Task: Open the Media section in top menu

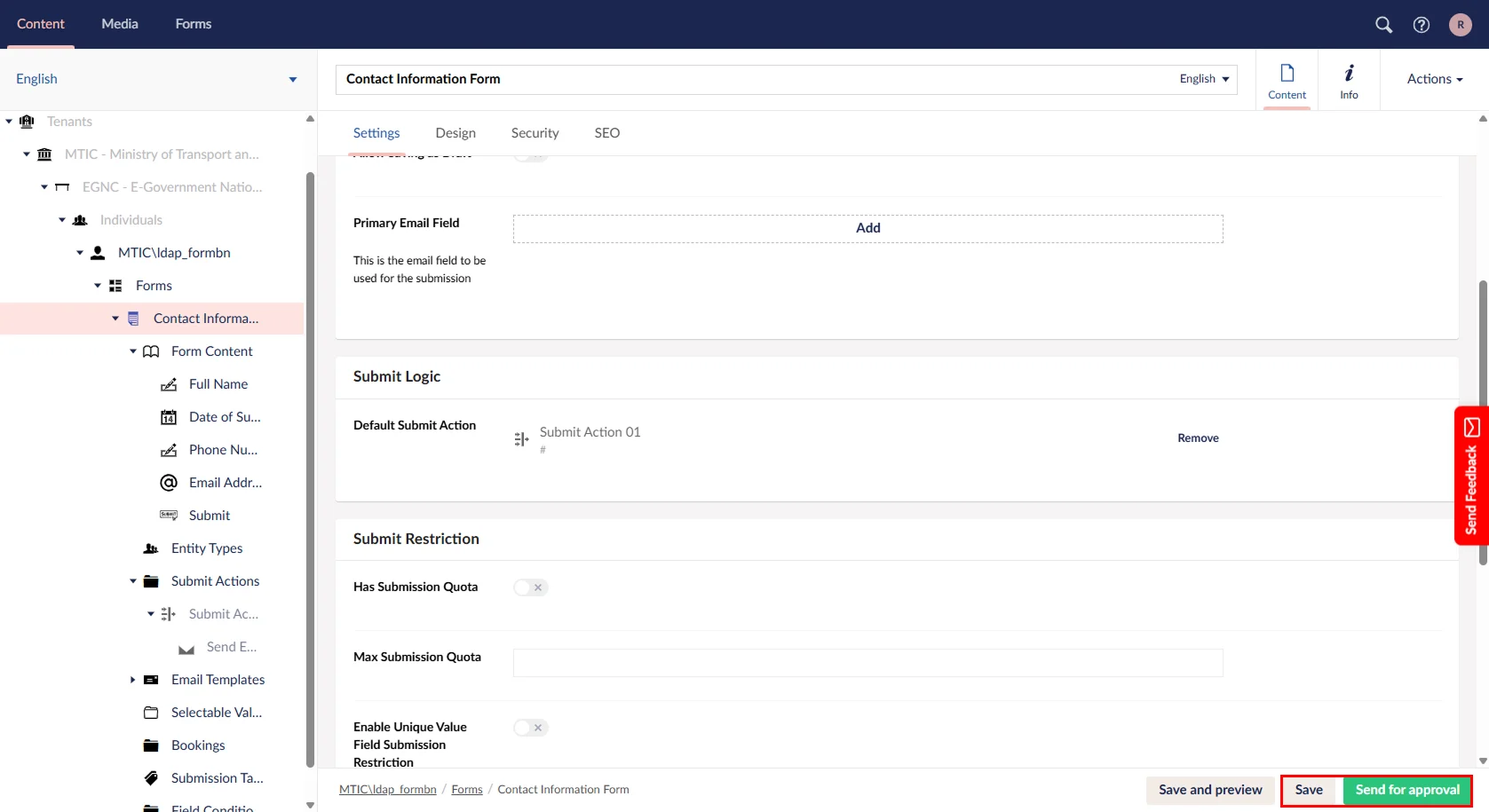Action: [x=120, y=24]
